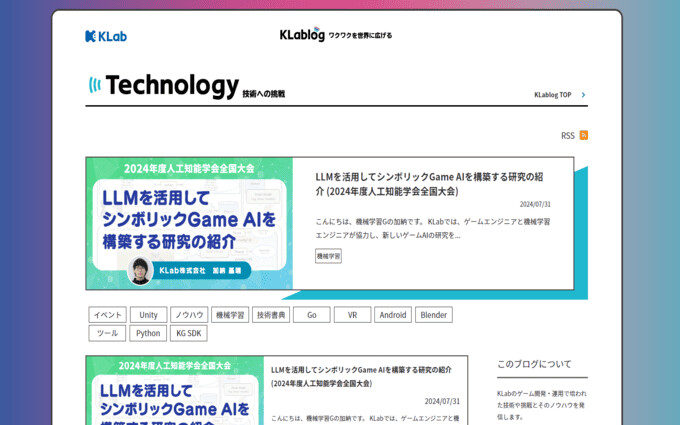
Task: Select the Blender tag
Action: [434, 315]
